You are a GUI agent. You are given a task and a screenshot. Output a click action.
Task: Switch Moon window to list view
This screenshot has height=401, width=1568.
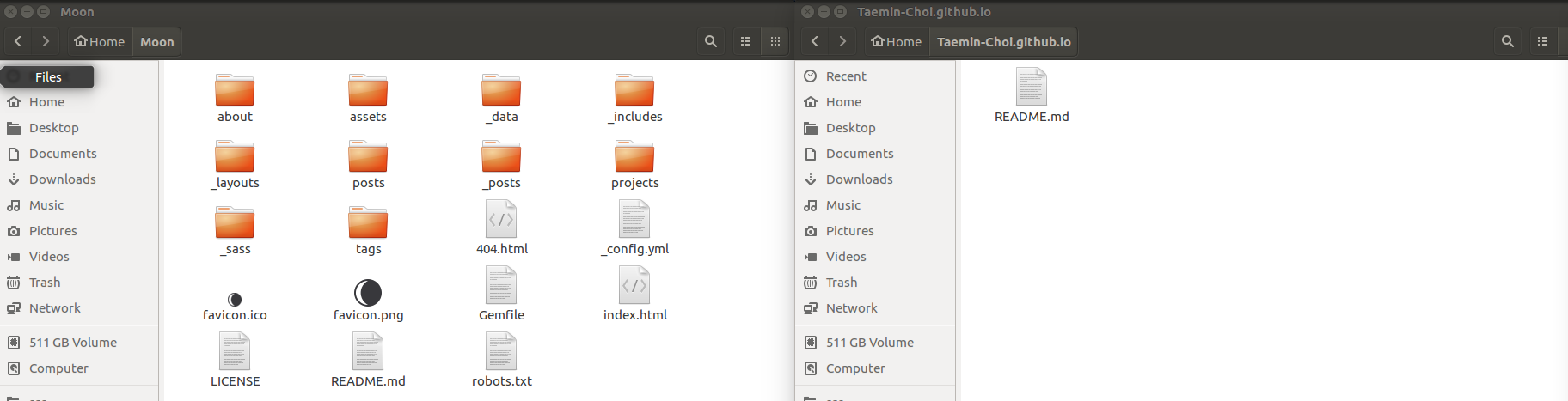point(746,41)
